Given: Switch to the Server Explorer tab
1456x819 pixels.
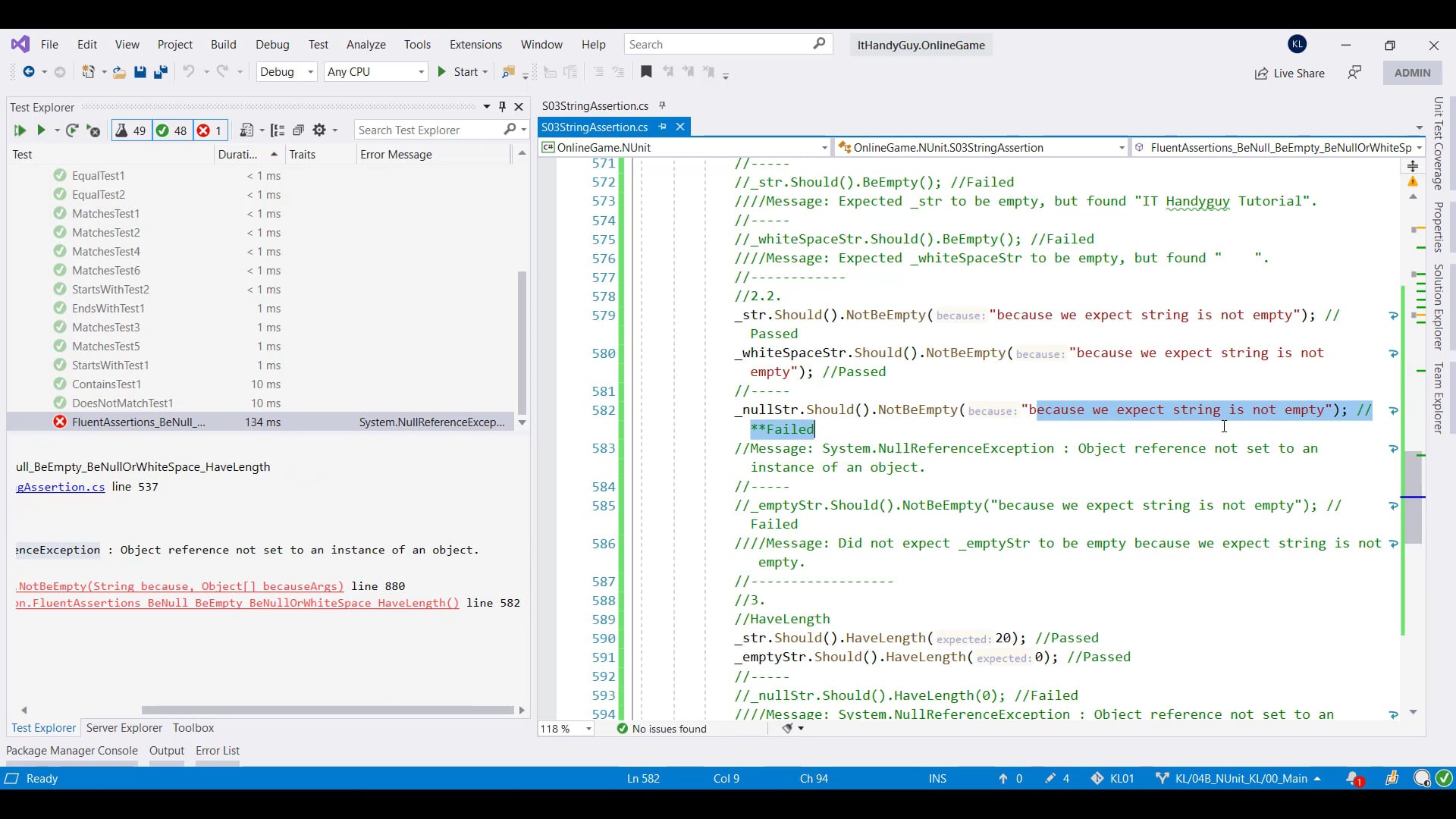Looking at the screenshot, I should (124, 728).
